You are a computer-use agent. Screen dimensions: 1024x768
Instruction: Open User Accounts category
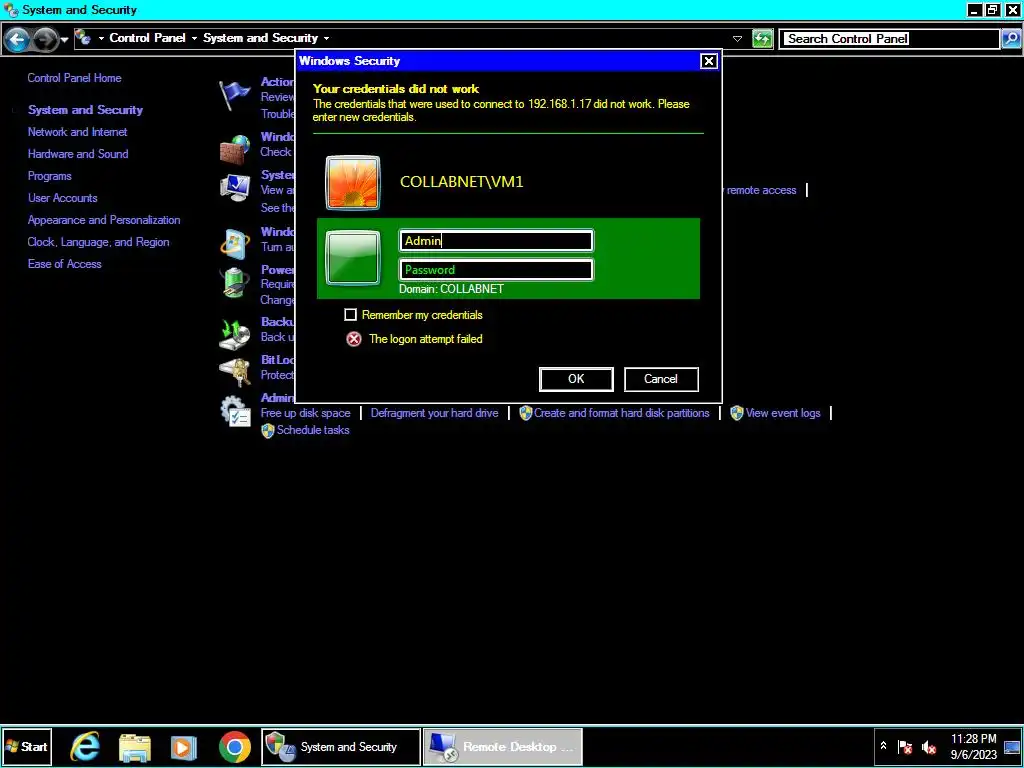(63, 198)
